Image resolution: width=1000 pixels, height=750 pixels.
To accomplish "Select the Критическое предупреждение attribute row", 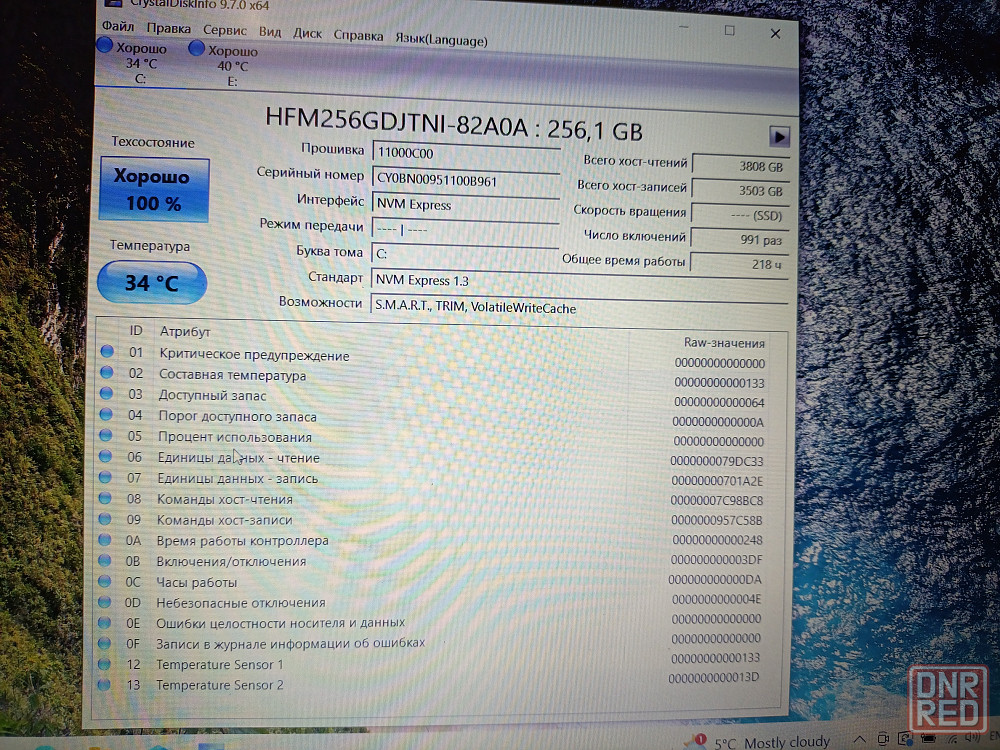I will pos(253,355).
